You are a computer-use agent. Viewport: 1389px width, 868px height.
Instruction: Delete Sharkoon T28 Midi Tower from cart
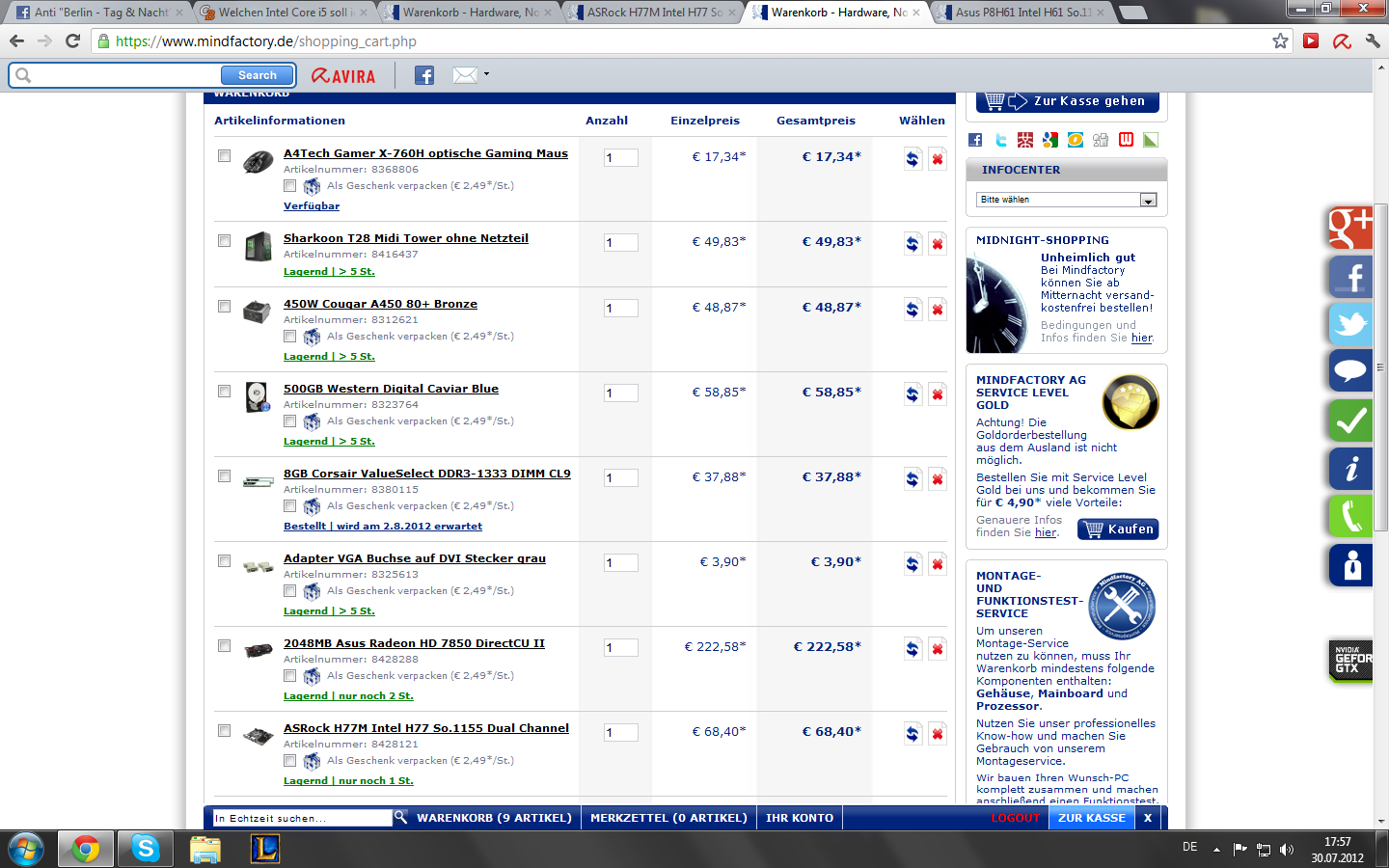937,244
